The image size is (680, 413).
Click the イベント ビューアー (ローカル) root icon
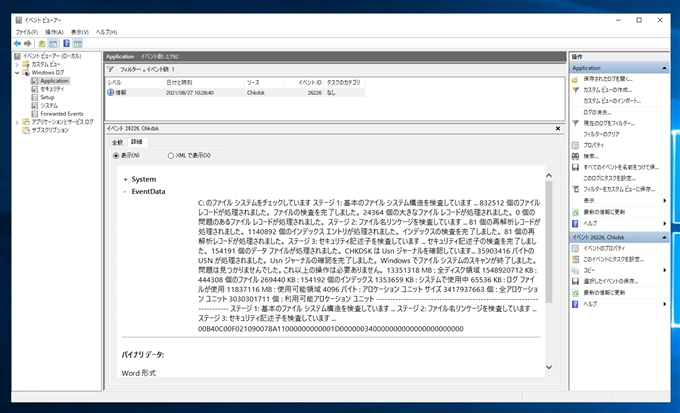pyautogui.click(x=18, y=56)
